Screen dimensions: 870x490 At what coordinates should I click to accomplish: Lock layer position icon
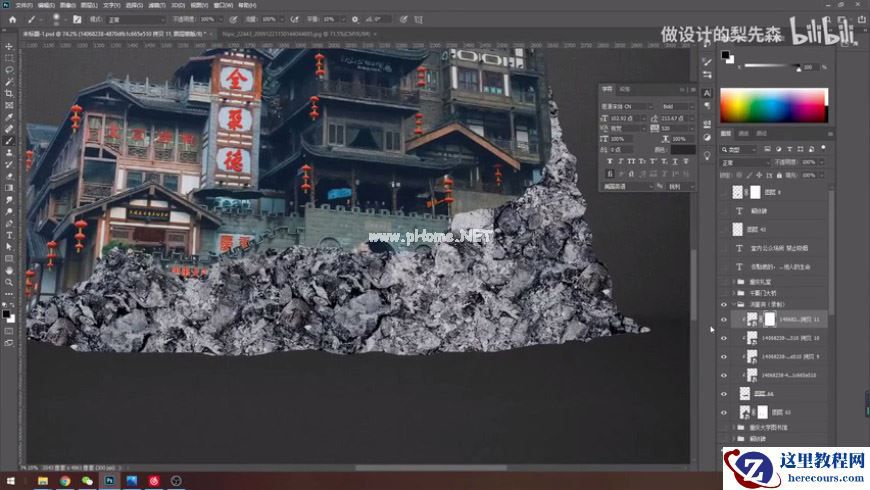click(x=759, y=175)
